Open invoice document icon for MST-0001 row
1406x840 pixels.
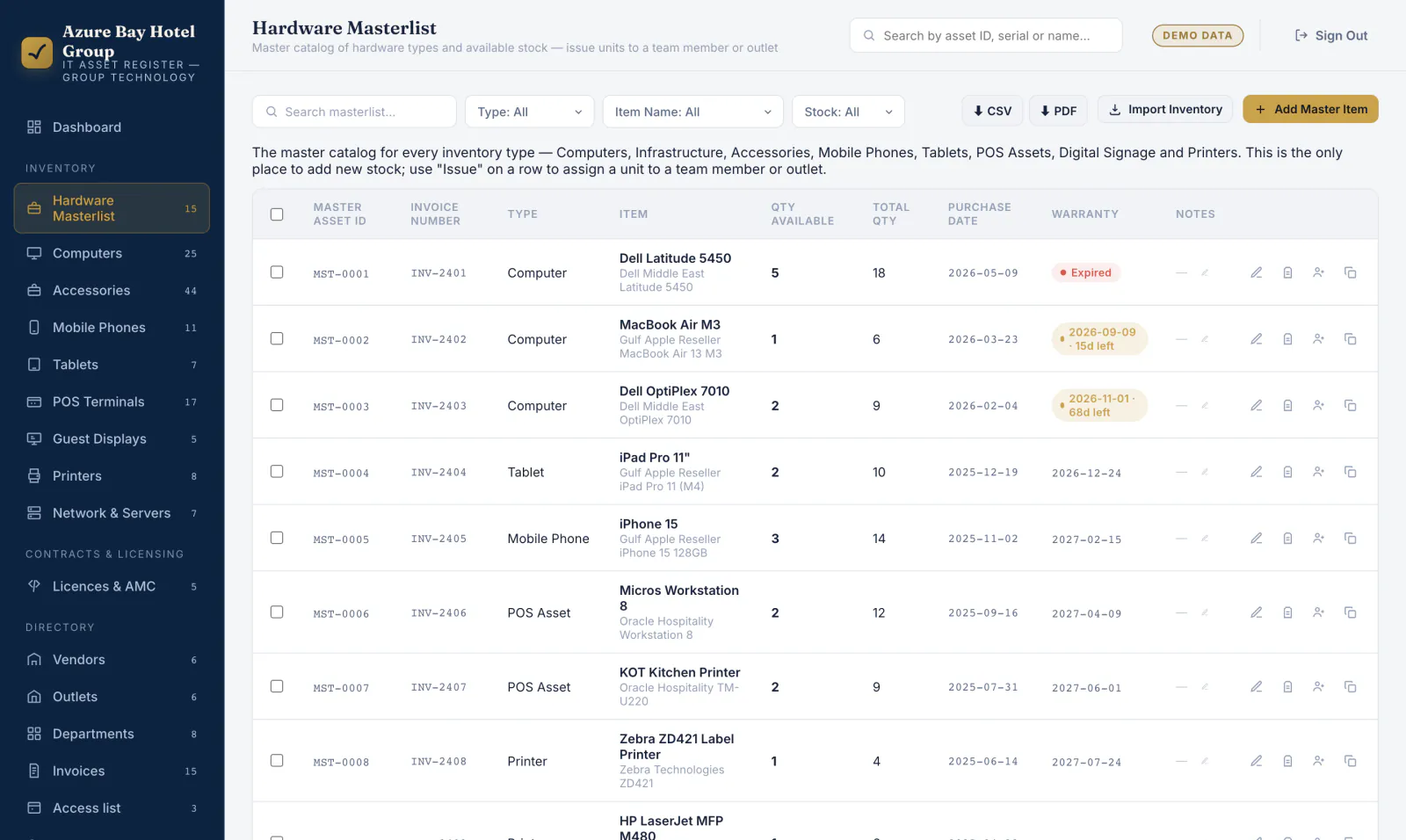tap(1287, 272)
